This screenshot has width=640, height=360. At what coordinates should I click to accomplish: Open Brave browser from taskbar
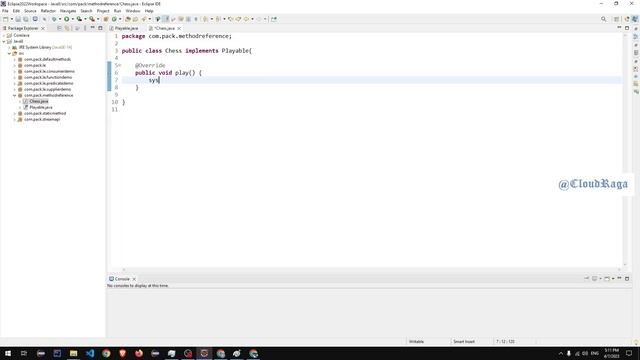pyautogui.click(x=122, y=353)
